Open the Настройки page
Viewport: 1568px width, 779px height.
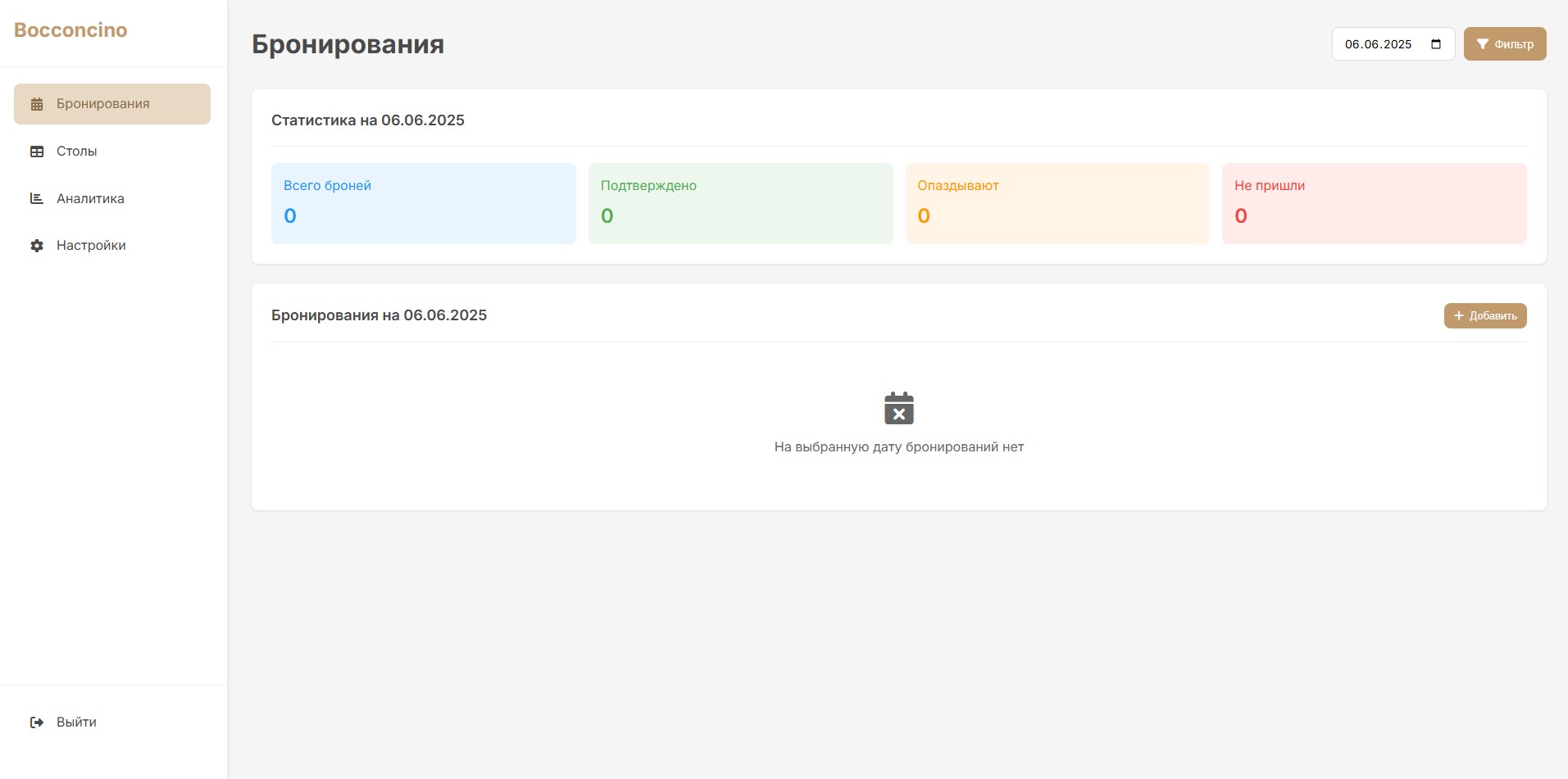pyautogui.click(x=112, y=246)
